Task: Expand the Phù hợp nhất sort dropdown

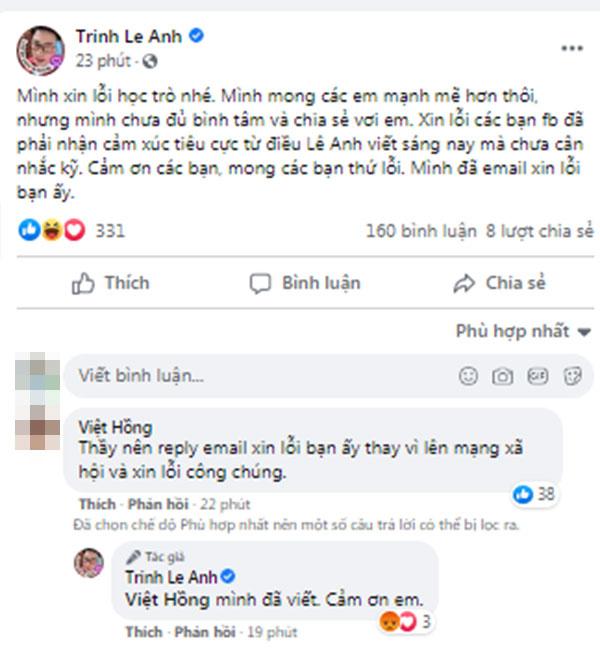Action: click(x=523, y=331)
